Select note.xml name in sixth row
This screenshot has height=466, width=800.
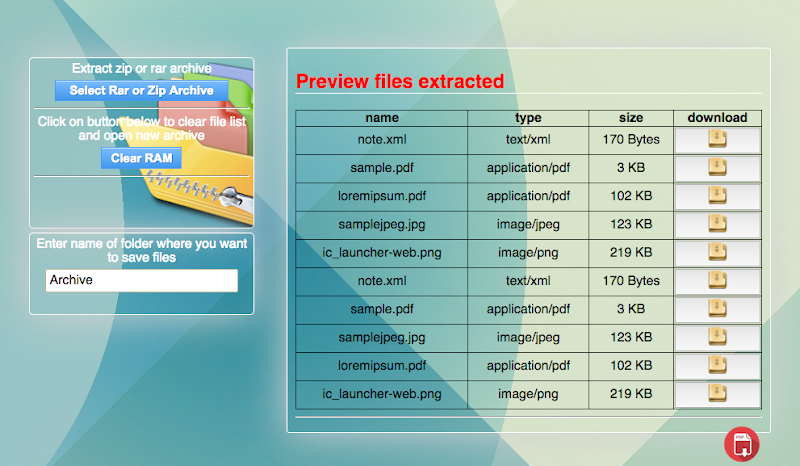[382, 281]
